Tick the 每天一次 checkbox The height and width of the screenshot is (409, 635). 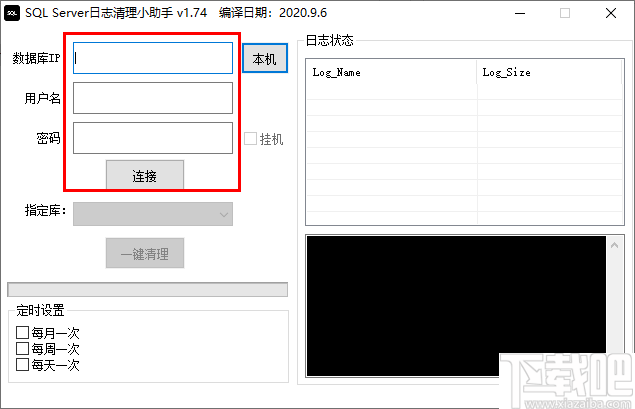[22, 364]
